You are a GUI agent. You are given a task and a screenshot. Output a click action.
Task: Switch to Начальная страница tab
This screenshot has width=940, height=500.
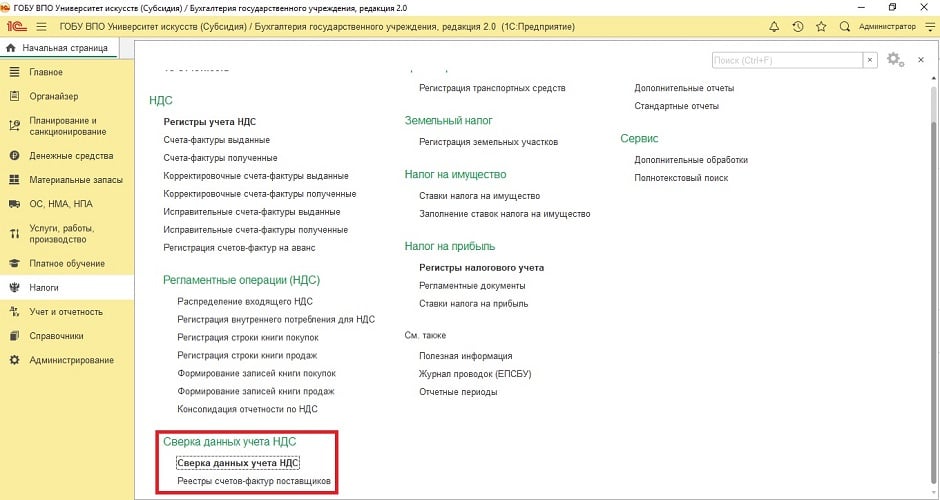tap(60, 47)
